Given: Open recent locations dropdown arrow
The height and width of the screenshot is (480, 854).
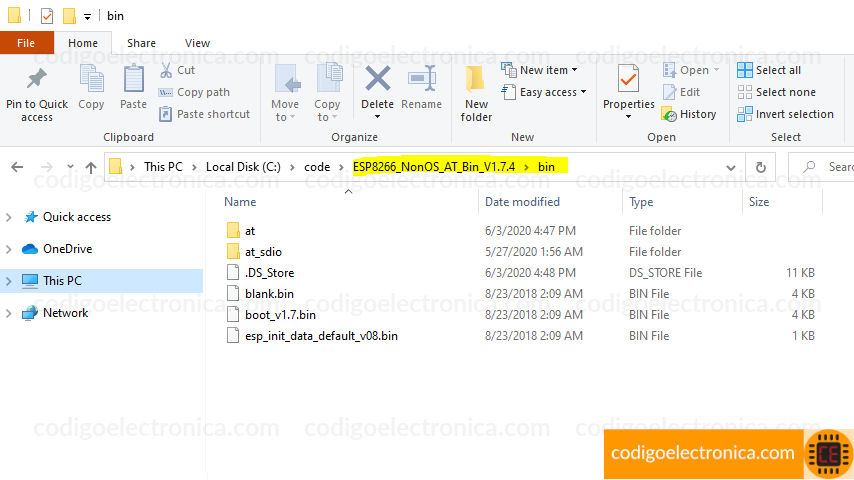Looking at the screenshot, I should 70,167.
